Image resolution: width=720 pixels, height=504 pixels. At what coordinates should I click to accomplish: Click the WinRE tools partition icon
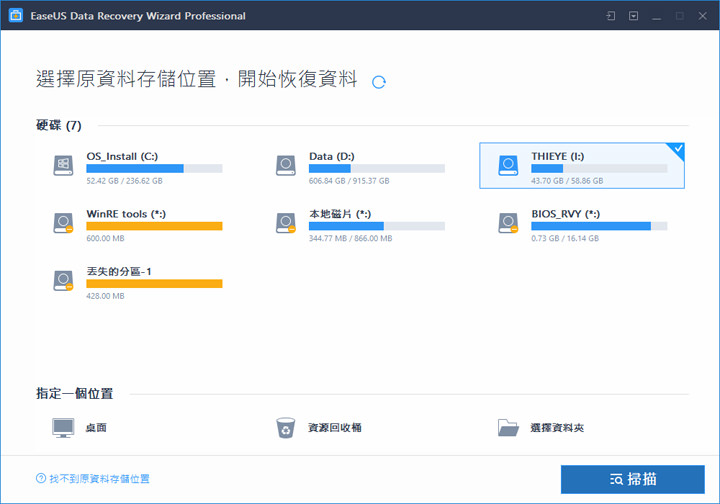(x=64, y=222)
